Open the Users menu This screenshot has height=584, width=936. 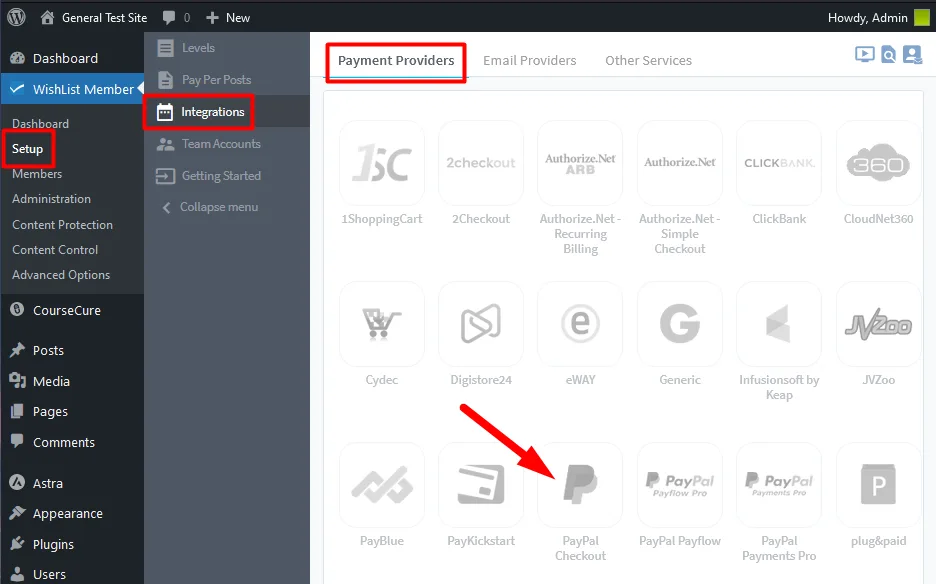pyautogui.click(x=72, y=574)
